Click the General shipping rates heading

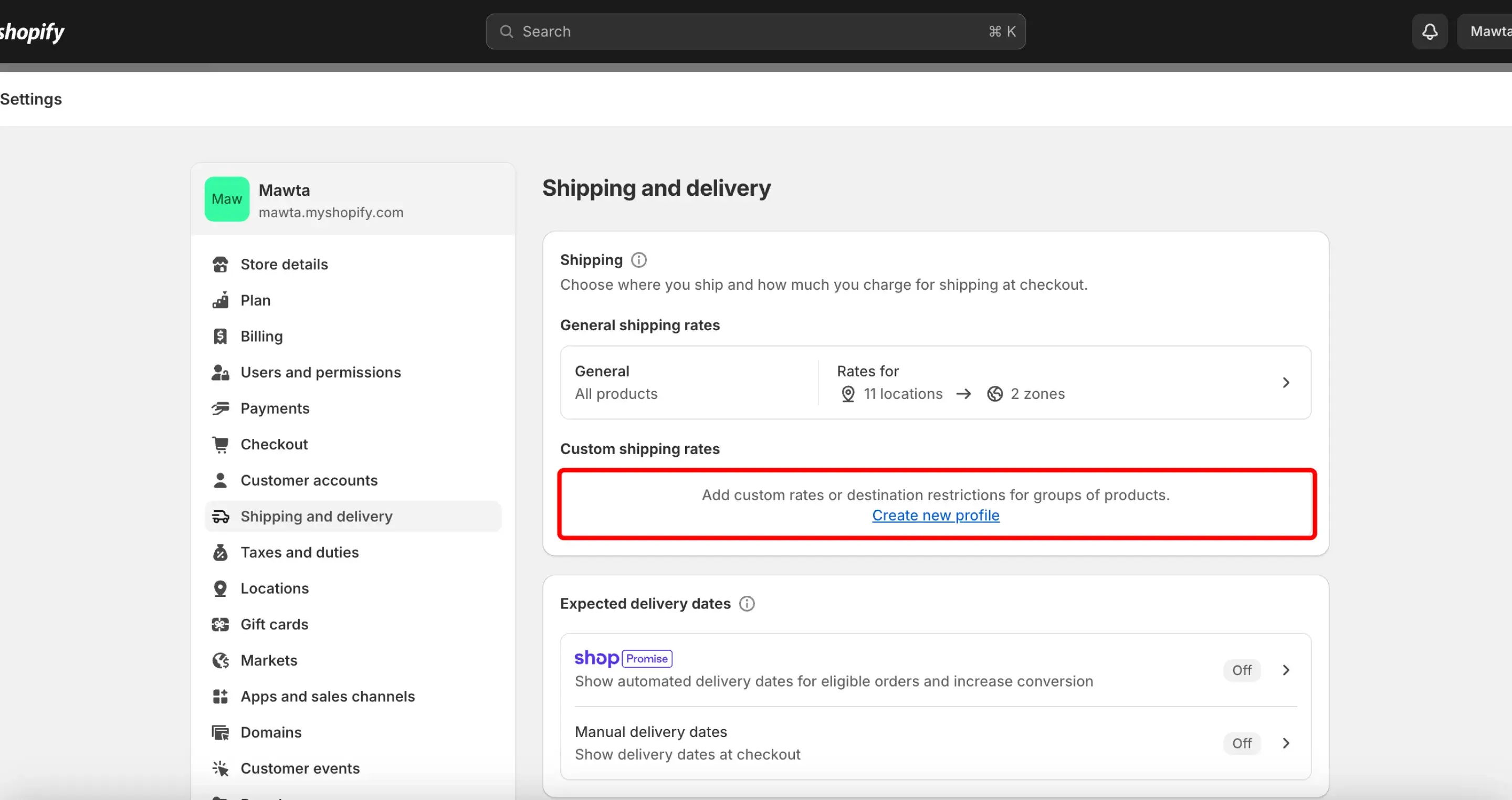(639, 325)
